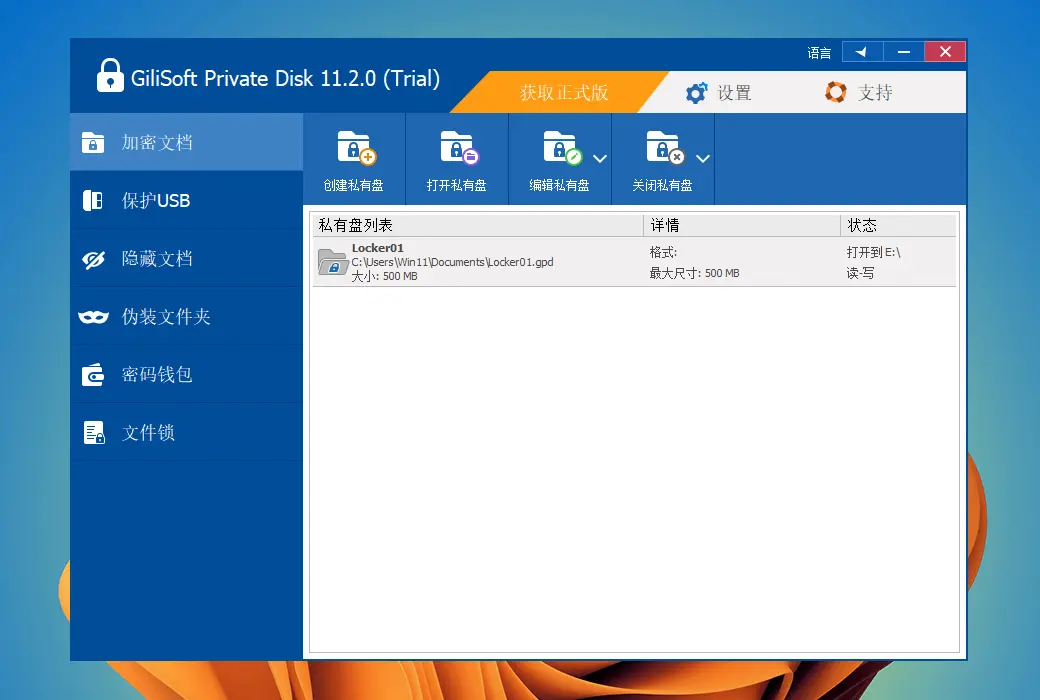The width and height of the screenshot is (1040, 700).
Task: Click 获取正式版 orange tab
Action: [x=564, y=92]
